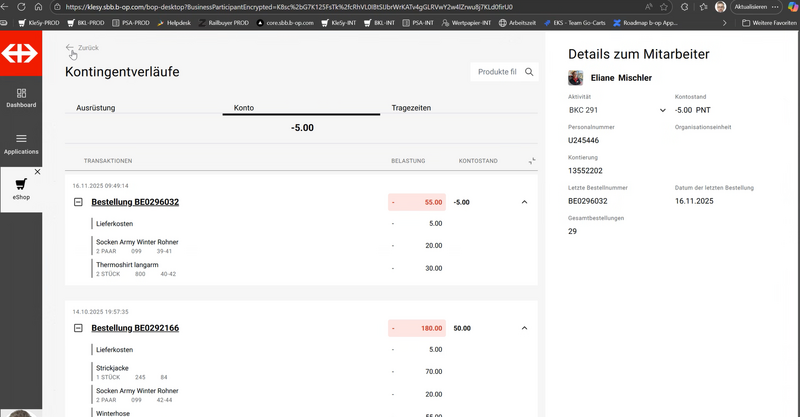Click the collapse-all arrows icon in table header

point(532,160)
